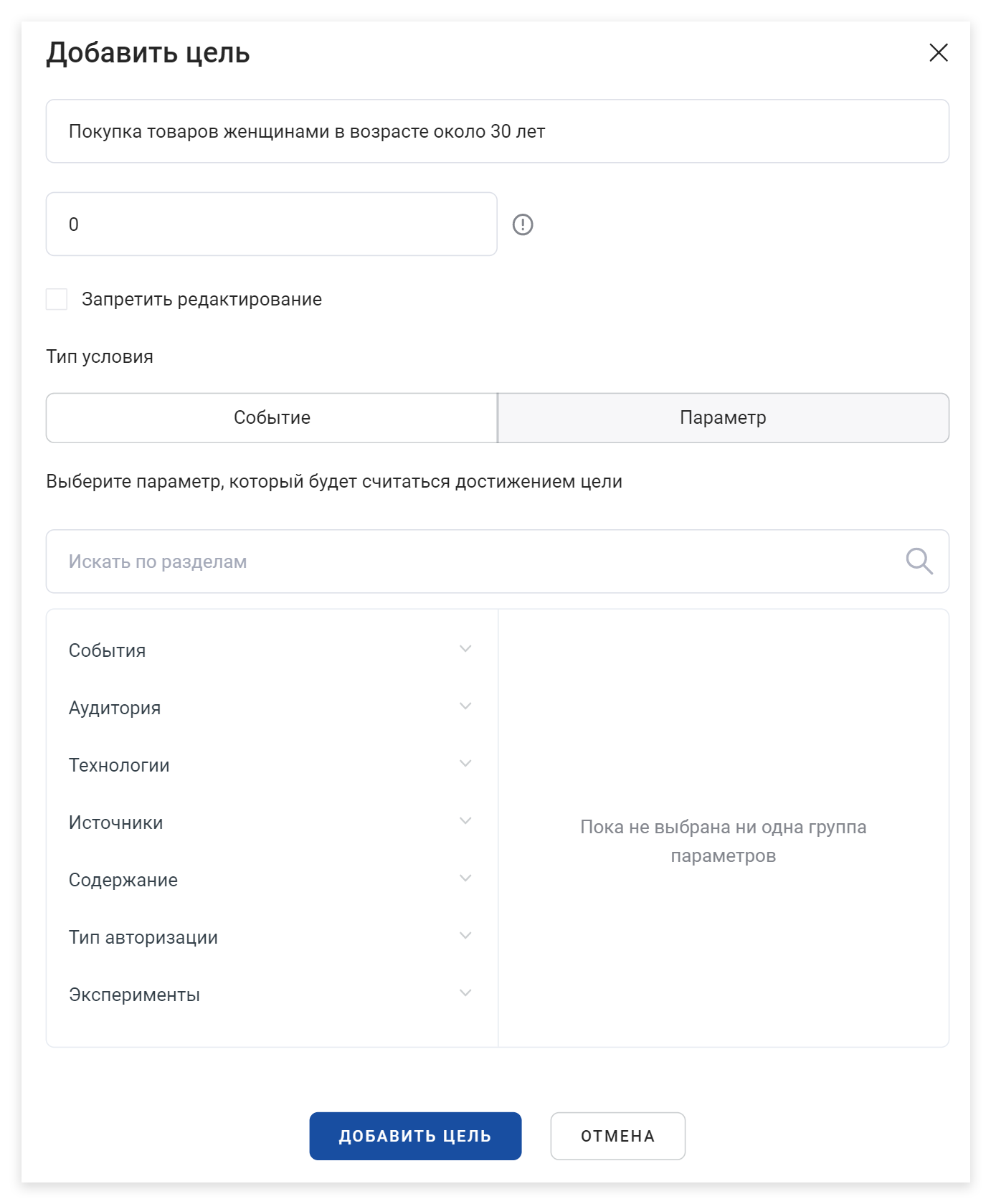Focus the goal name input field

pos(498,131)
